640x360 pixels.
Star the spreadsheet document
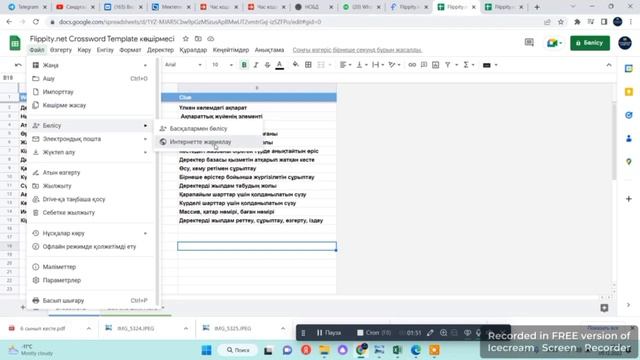(x=186, y=39)
